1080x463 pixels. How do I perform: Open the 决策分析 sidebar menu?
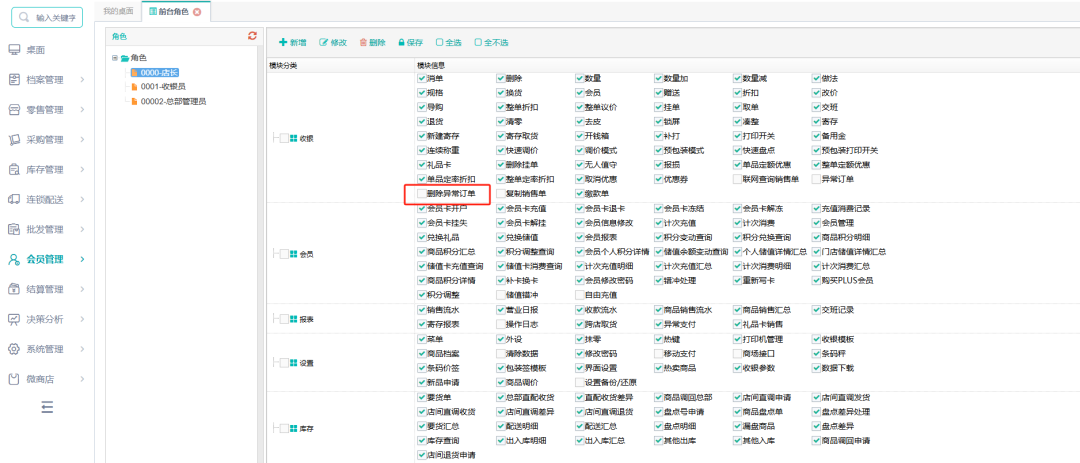tap(47, 319)
